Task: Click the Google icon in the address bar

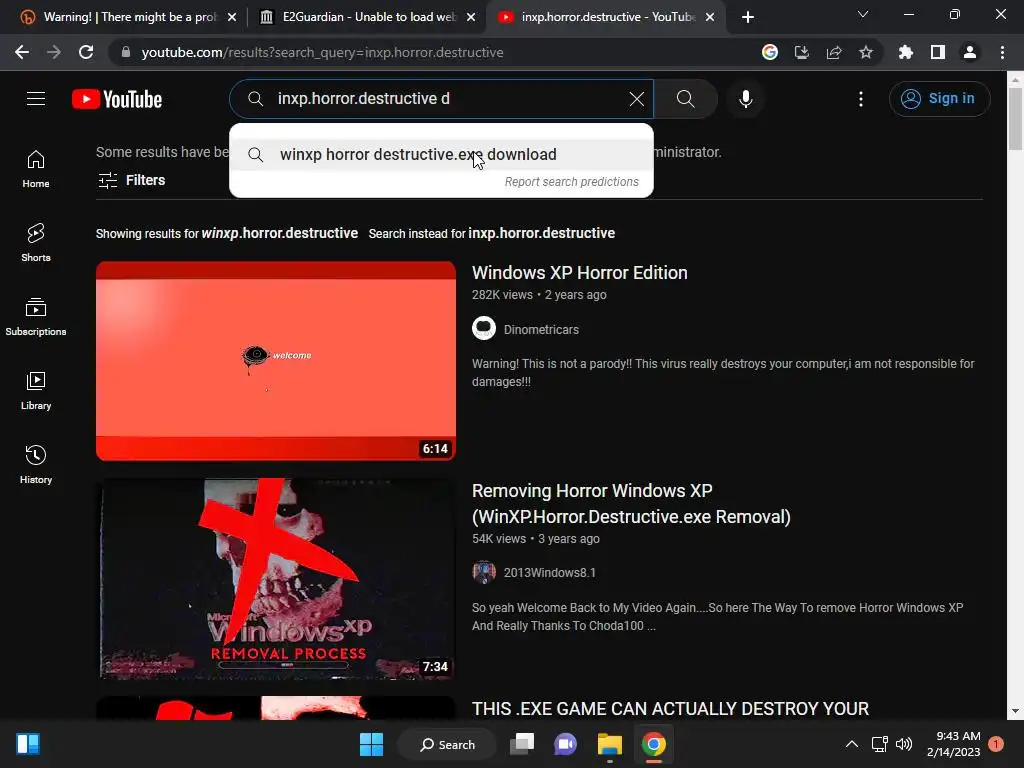Action: pyautogui.click(x=769, y=52)
